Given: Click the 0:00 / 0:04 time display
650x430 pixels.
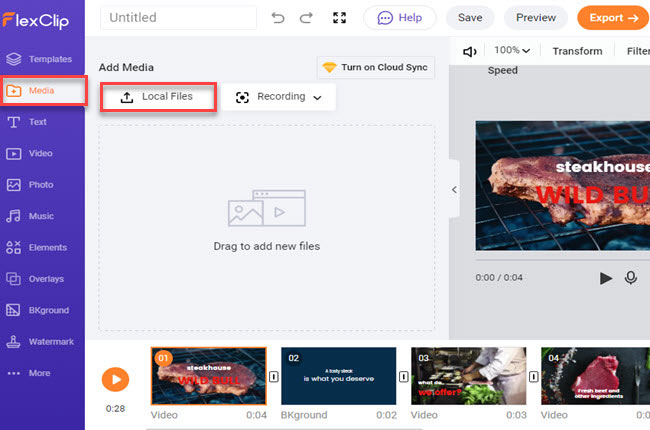Looking at the screenshot, I should (499, 278).
